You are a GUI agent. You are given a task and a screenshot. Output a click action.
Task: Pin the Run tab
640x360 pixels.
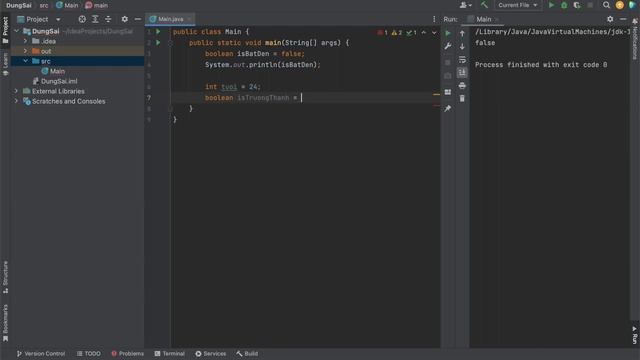click(448, 109)
